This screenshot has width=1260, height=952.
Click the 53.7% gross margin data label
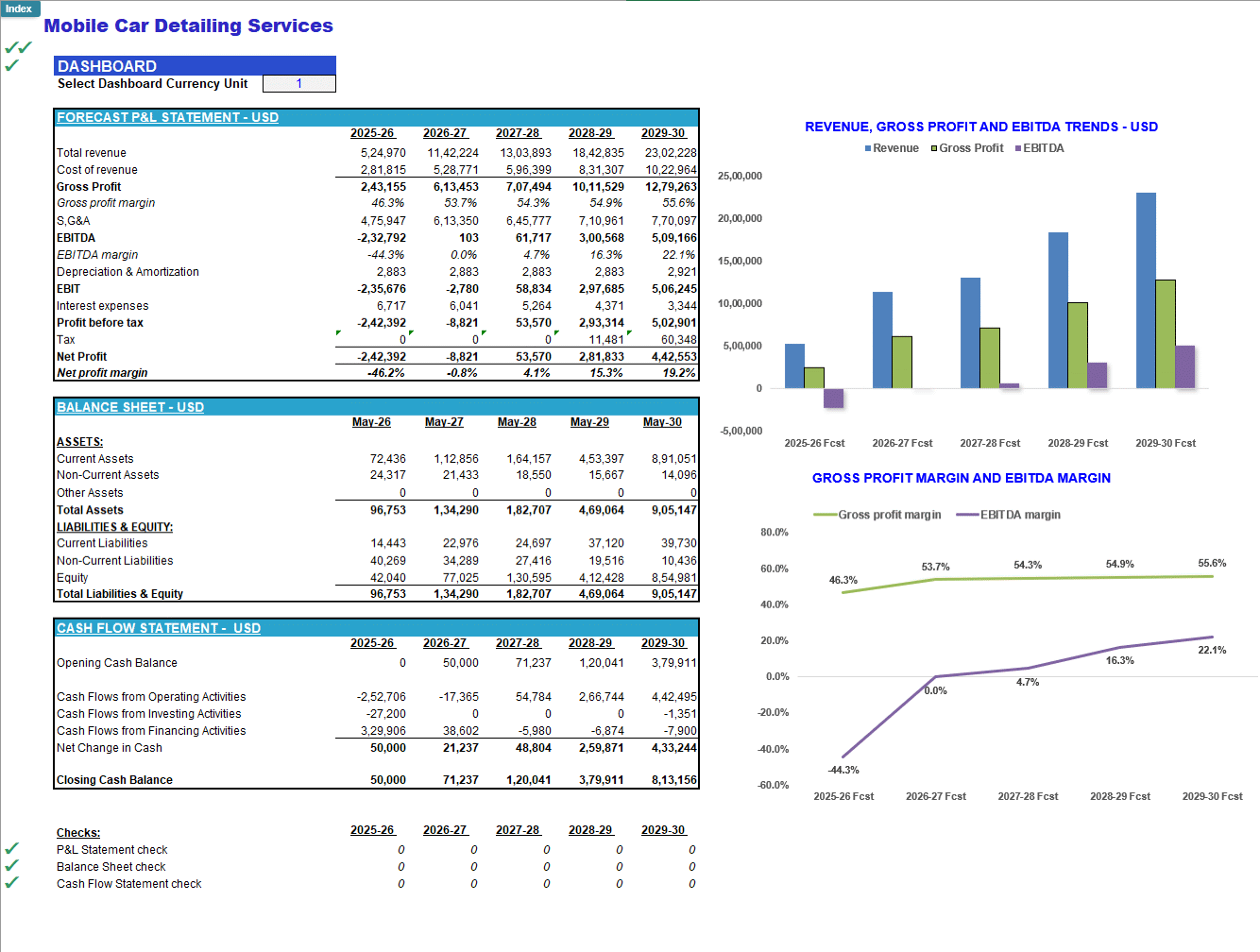(x=935, y=567)
